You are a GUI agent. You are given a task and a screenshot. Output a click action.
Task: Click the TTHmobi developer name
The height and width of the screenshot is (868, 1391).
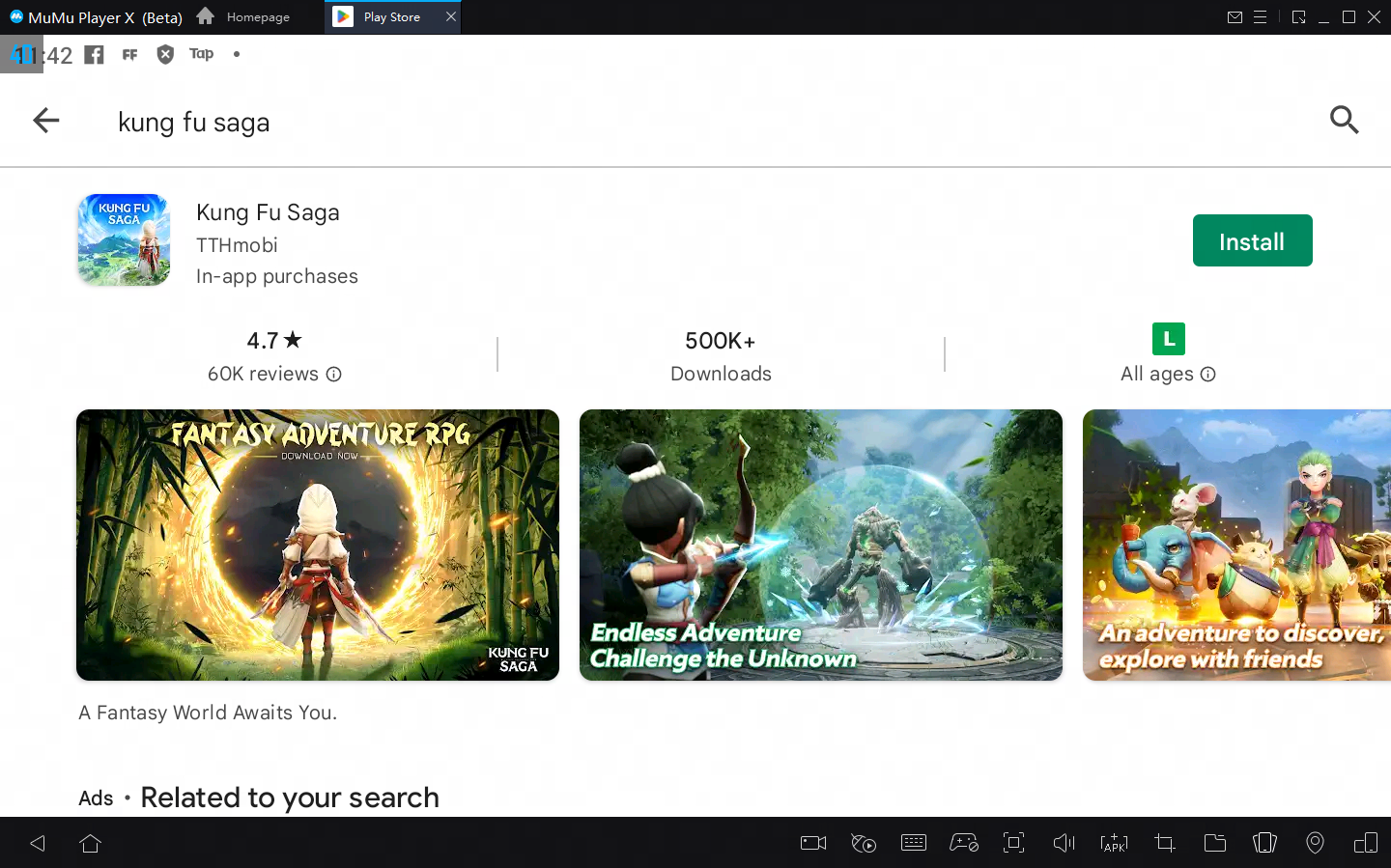click(237, 245)
